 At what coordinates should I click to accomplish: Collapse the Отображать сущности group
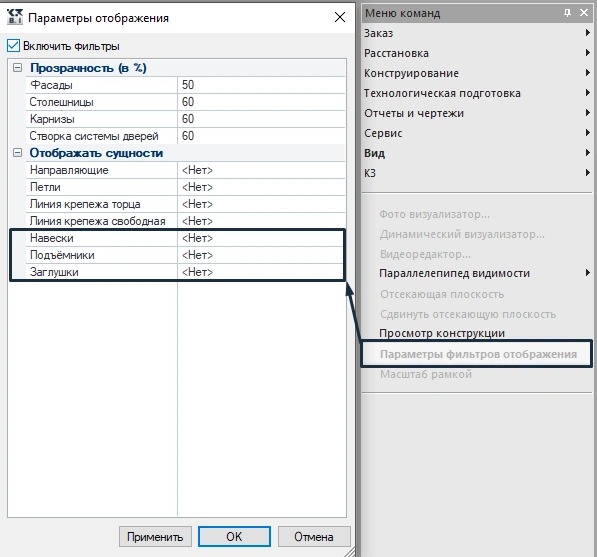click(18, 153)
